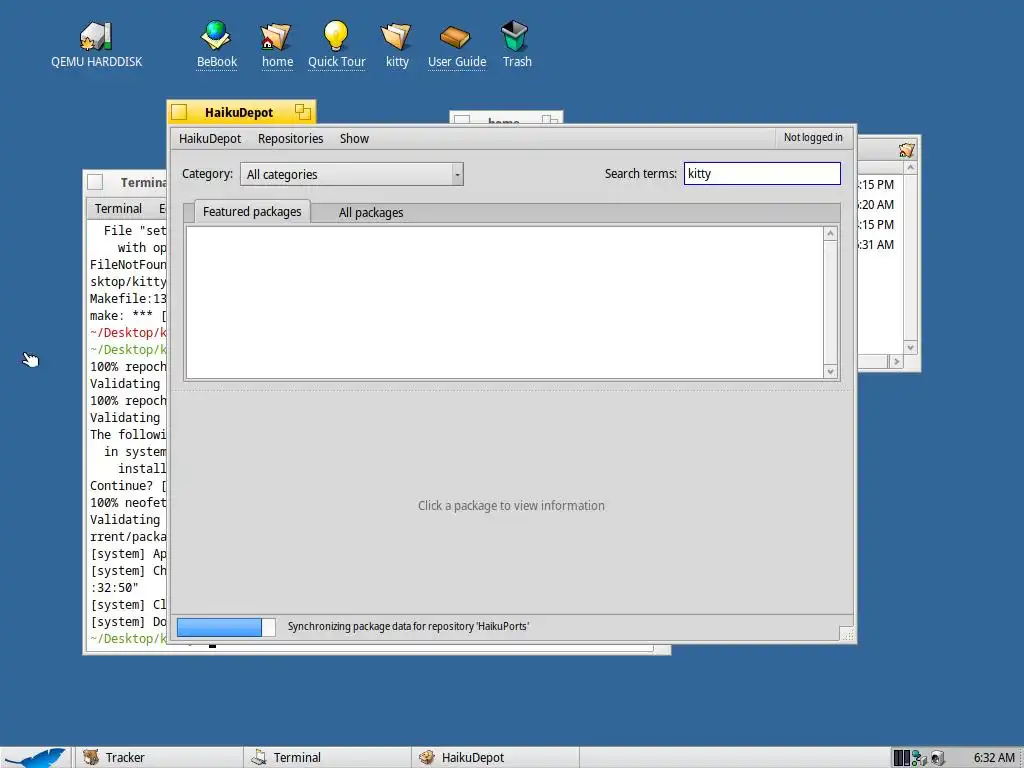Open the Show menu

point(355,138)
